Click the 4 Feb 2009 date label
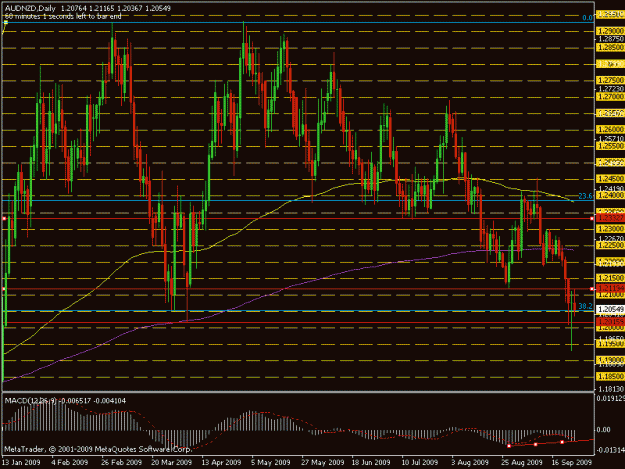Viewport: 625px width, 469px height. click(x=70, y=462)
